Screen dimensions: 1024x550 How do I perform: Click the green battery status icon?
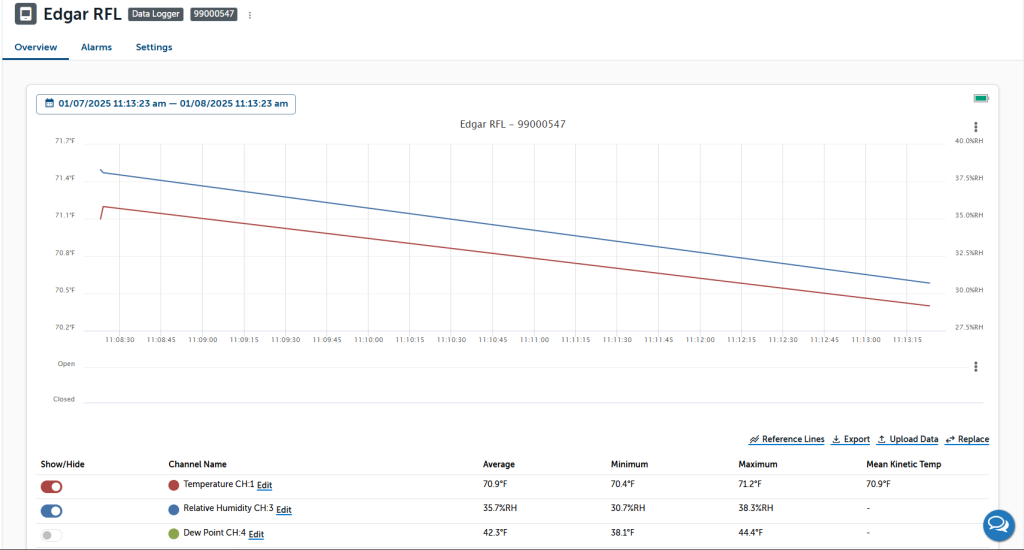pos(981,98)
